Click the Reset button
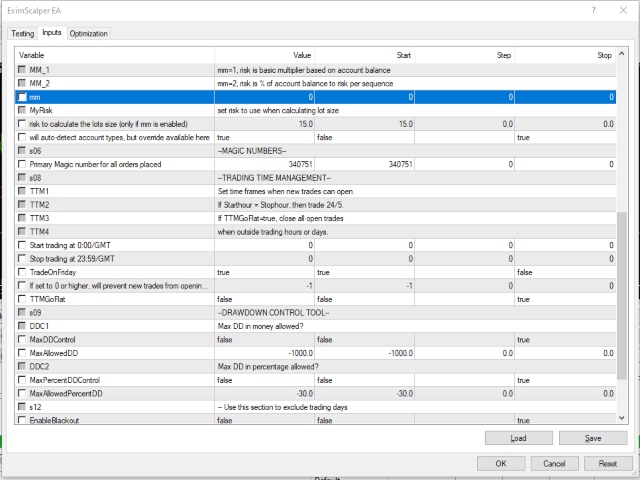This screenshot has width=640, height=480. (x=608, y=464)
